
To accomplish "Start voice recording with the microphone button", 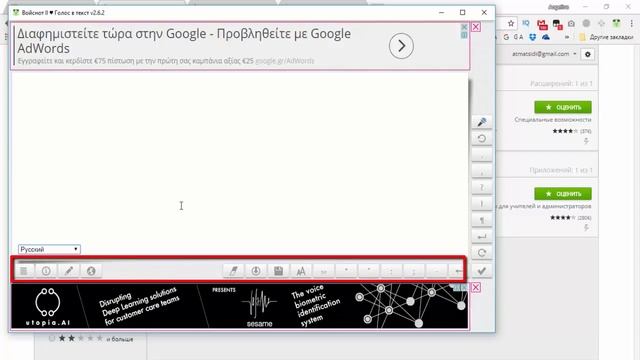I will tap(482, 122).
